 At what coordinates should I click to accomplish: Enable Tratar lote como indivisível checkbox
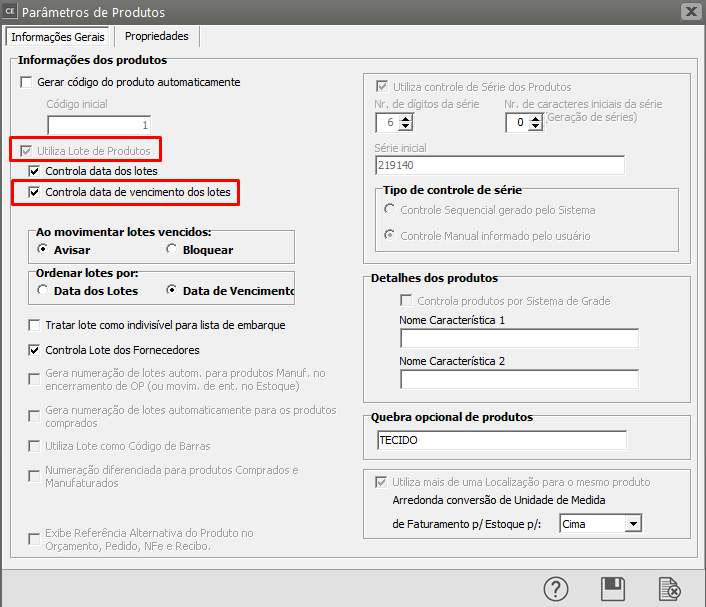[35, 325]
